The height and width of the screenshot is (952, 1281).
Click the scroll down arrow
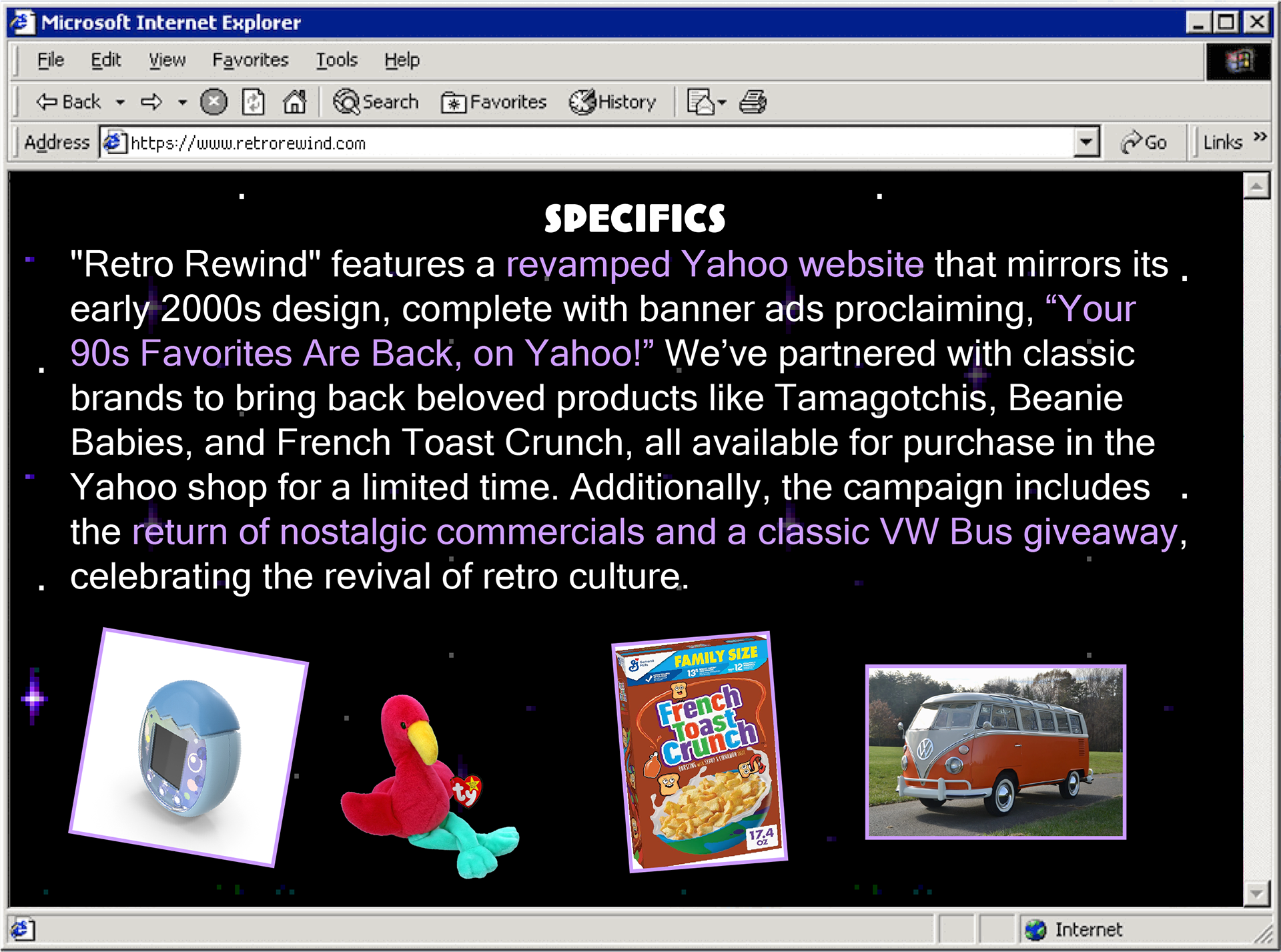(1256, 893)
